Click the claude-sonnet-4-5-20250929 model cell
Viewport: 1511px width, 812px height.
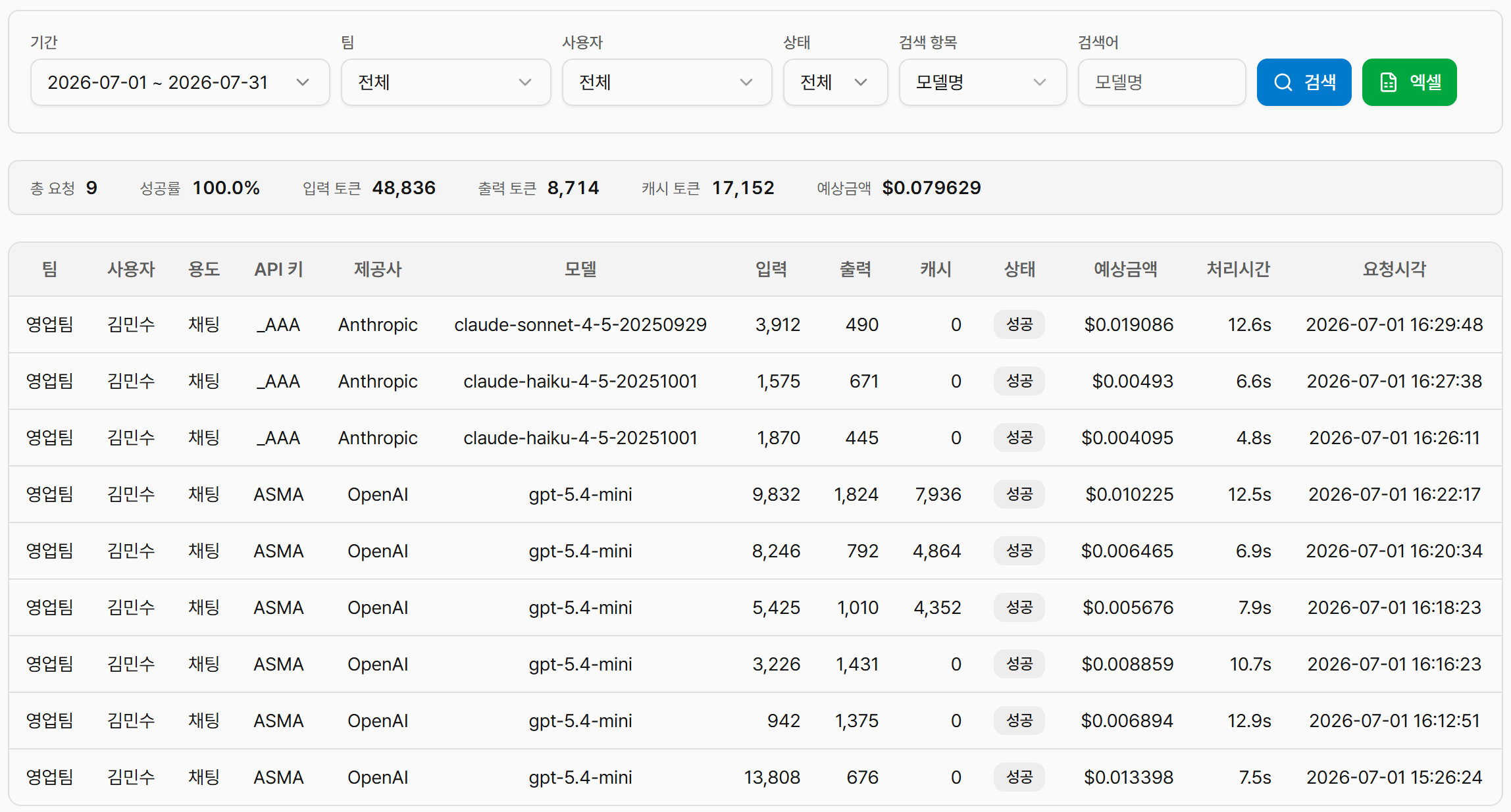pos(580,324)
